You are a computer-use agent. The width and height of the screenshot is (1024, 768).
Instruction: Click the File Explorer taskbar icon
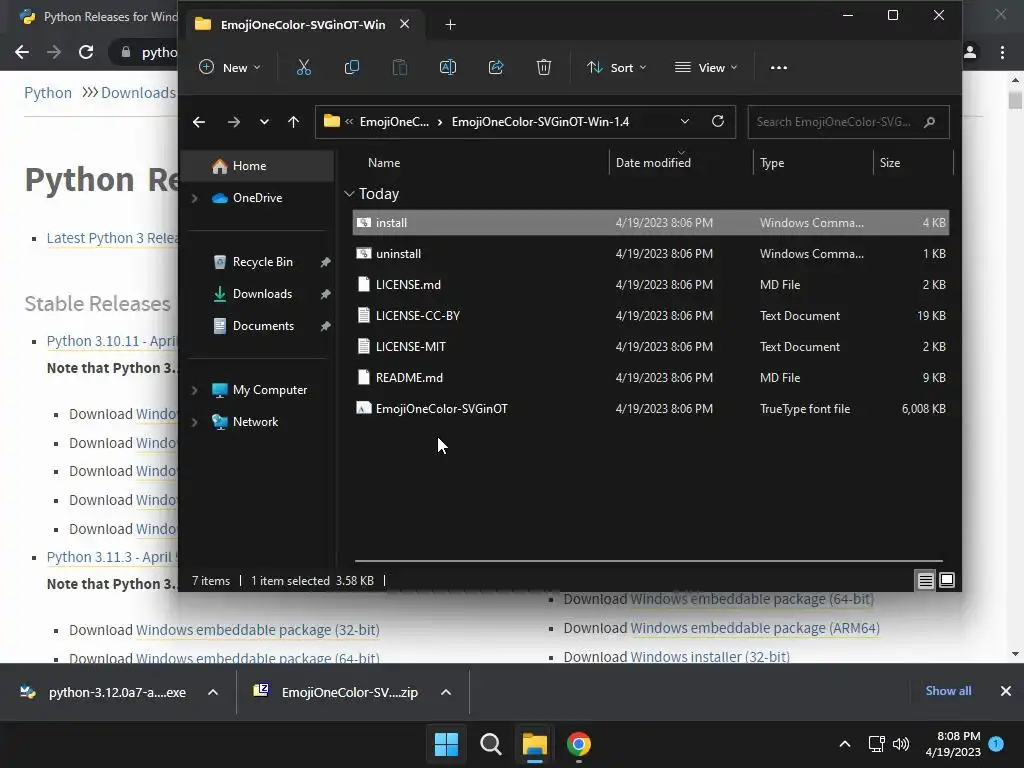[x=534, y=744]
